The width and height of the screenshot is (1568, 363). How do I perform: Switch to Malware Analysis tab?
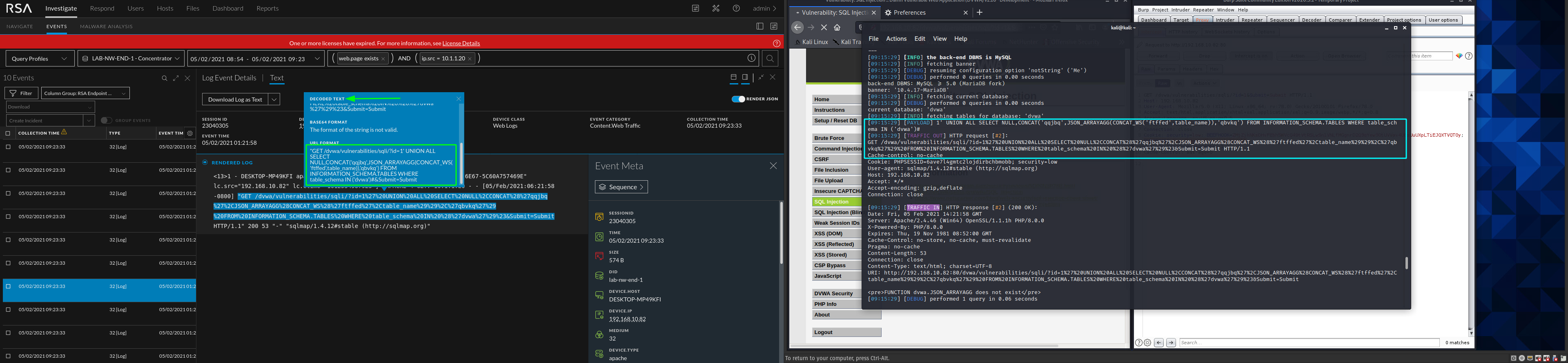point(107,27)
